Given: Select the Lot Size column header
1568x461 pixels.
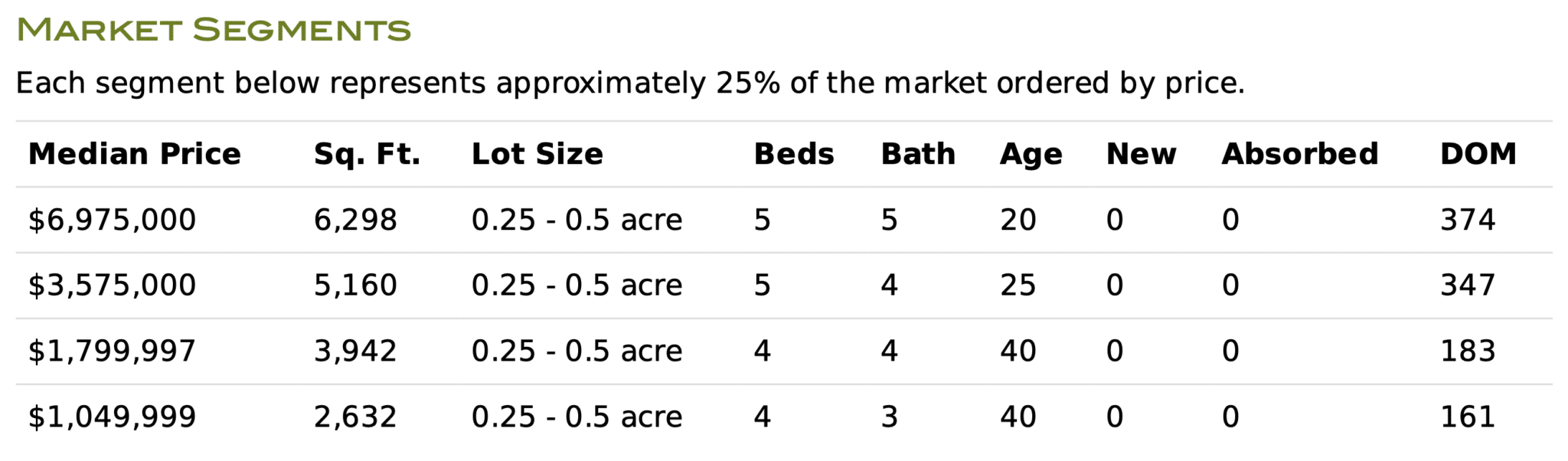Looking at the screenshot, I should point(537,154).
